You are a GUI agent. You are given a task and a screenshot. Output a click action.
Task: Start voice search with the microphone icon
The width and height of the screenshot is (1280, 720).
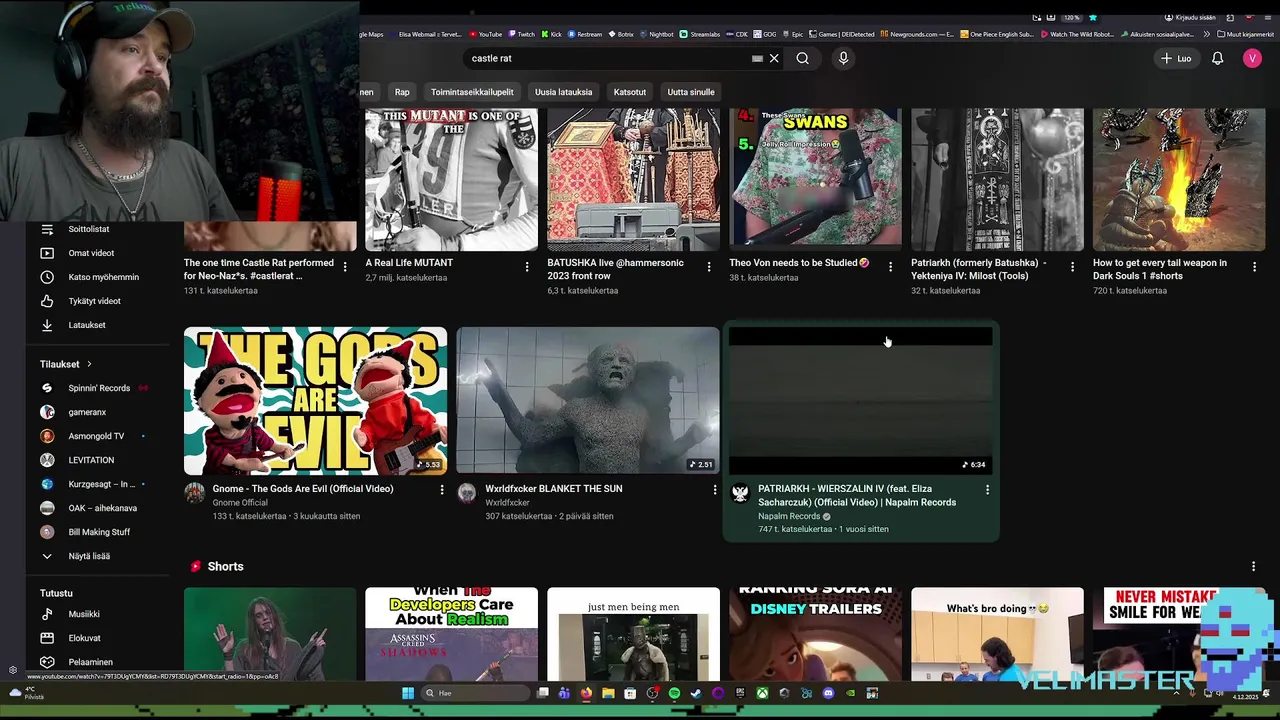tap(843, 58)
